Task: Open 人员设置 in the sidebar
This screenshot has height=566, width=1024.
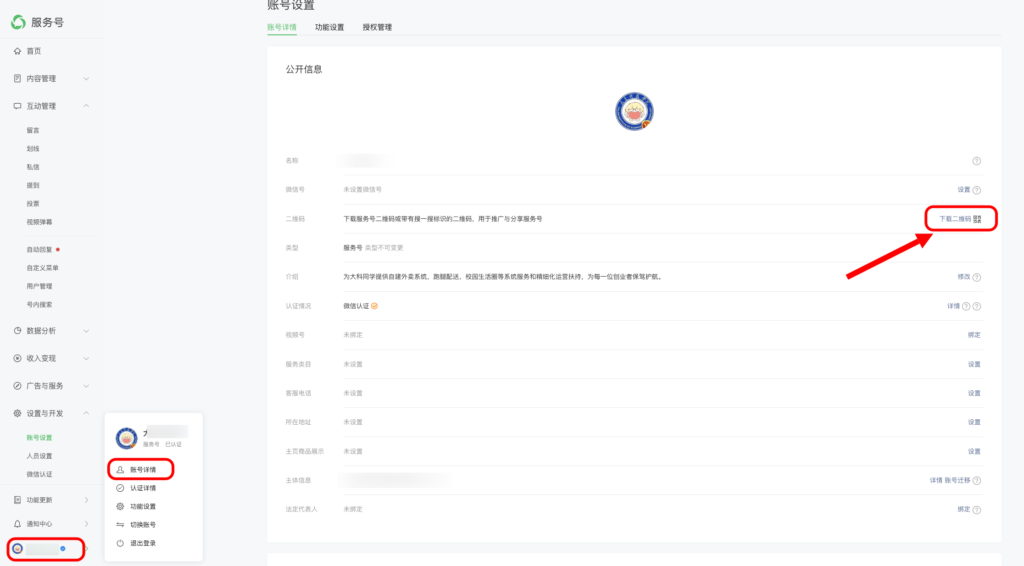Action: click(x=39, y=456)
